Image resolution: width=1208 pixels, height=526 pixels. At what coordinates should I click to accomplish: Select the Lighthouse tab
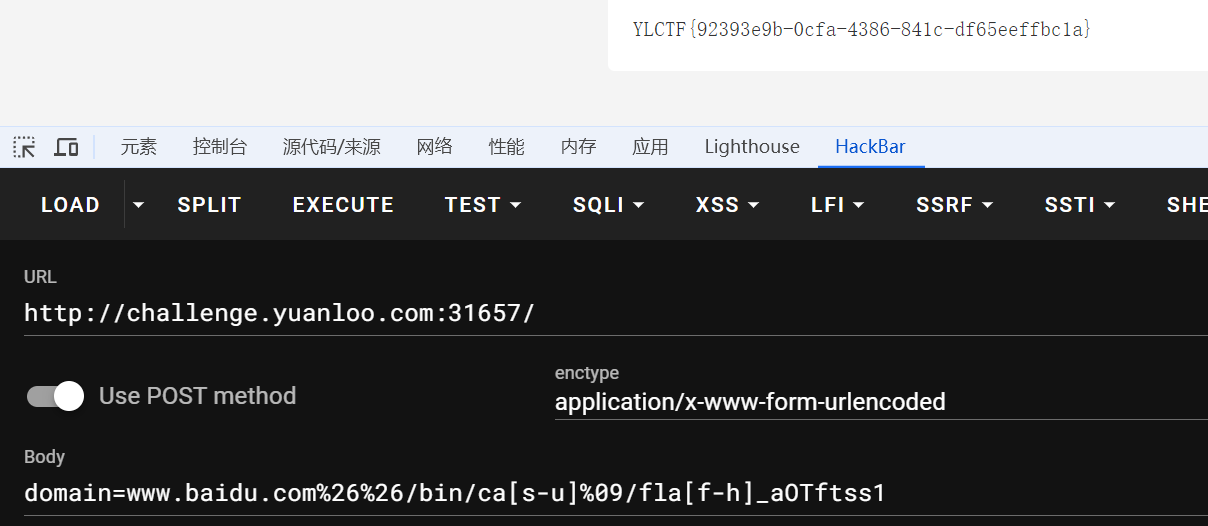pos(752,147)
